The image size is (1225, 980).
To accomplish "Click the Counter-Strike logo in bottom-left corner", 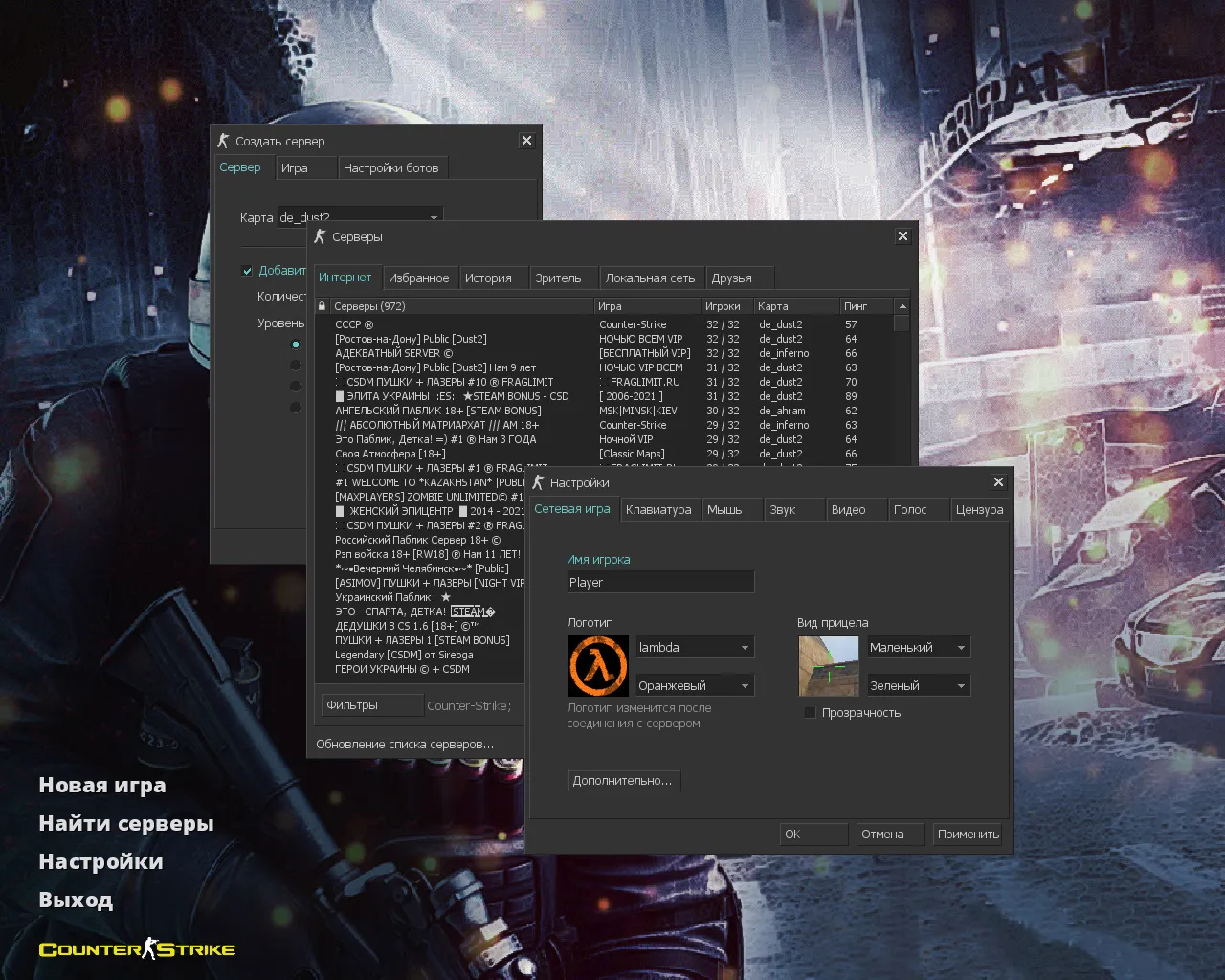I will click(136, 949).
